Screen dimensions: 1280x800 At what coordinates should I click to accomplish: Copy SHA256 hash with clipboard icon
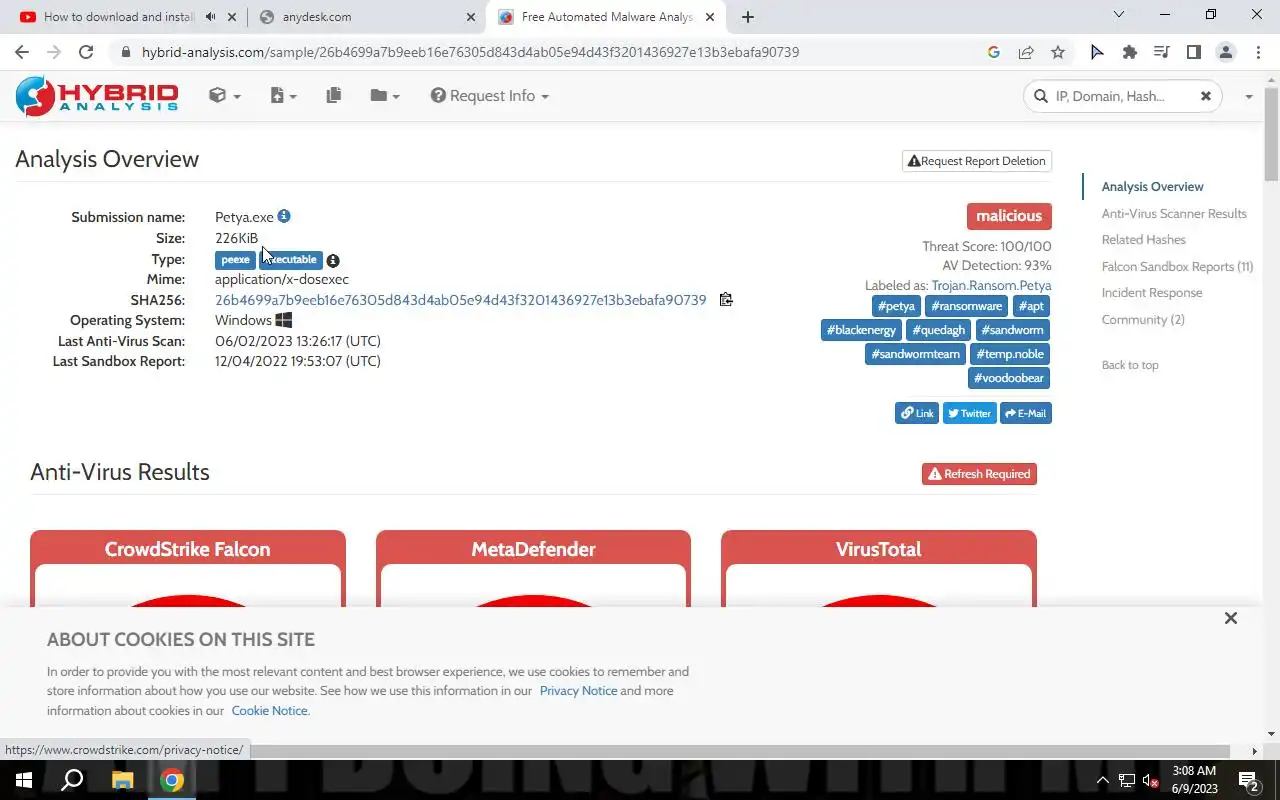(726, 299)
